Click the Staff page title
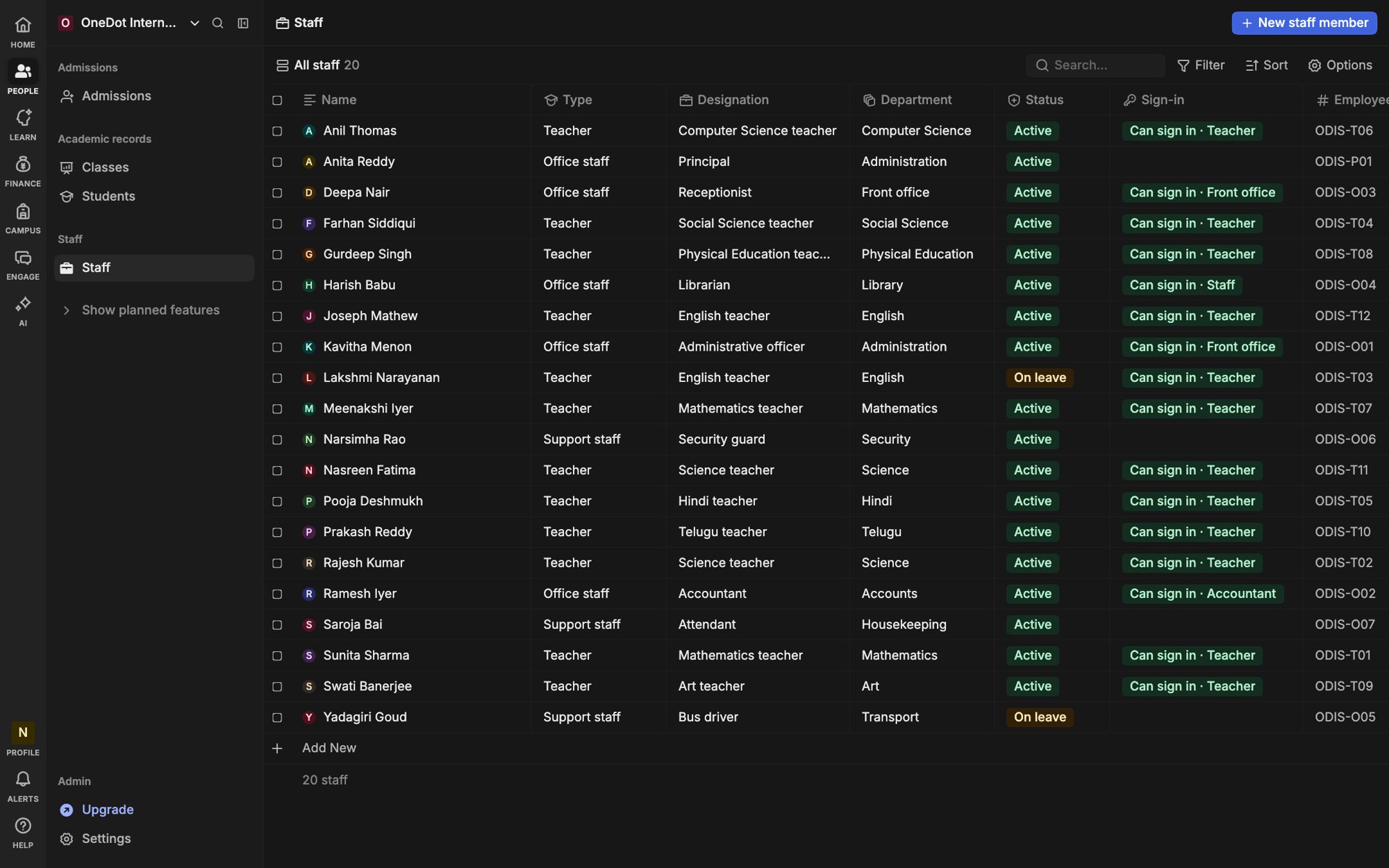The width and height of the screenshot is (1389, 868). 308,23
